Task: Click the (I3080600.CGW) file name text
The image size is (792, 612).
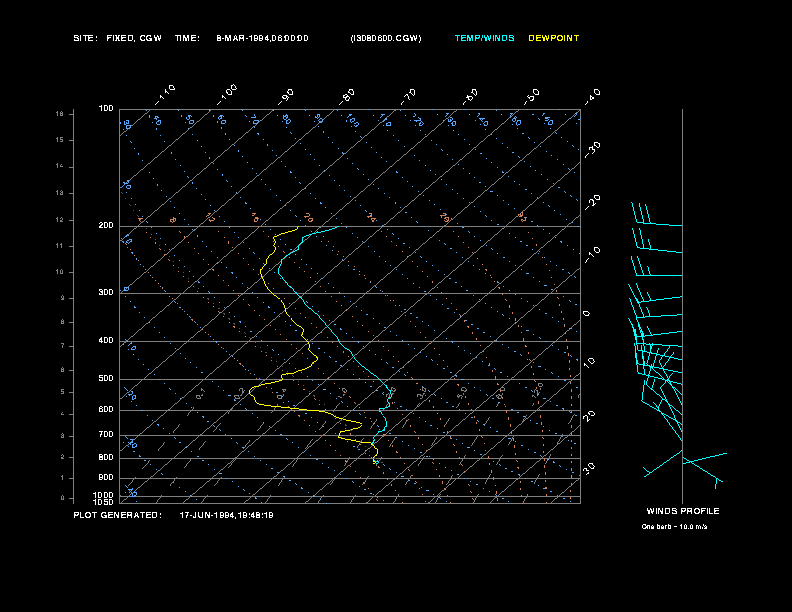Action: (386, 38)
